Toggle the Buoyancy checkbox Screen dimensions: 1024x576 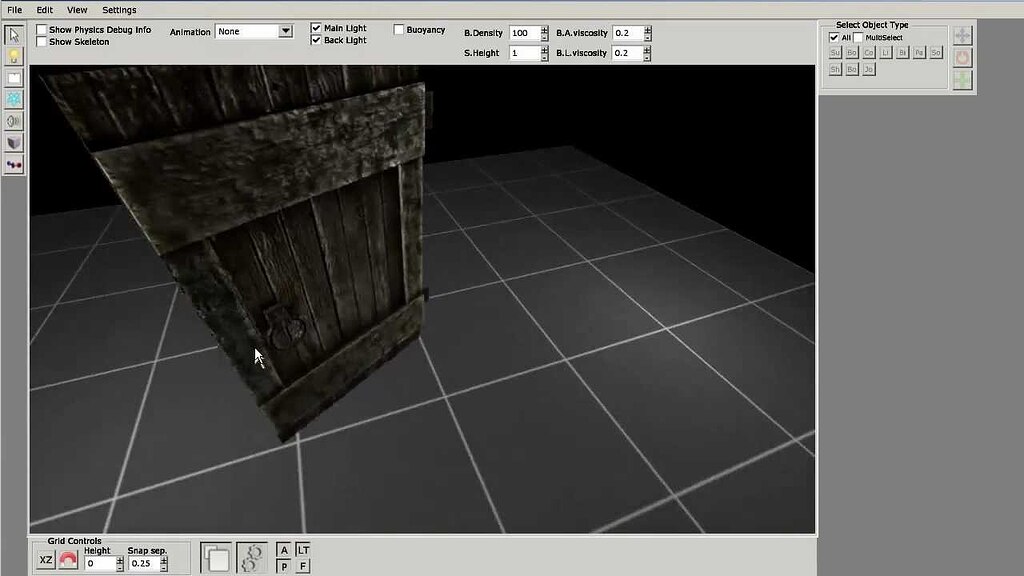click(398, 29)
